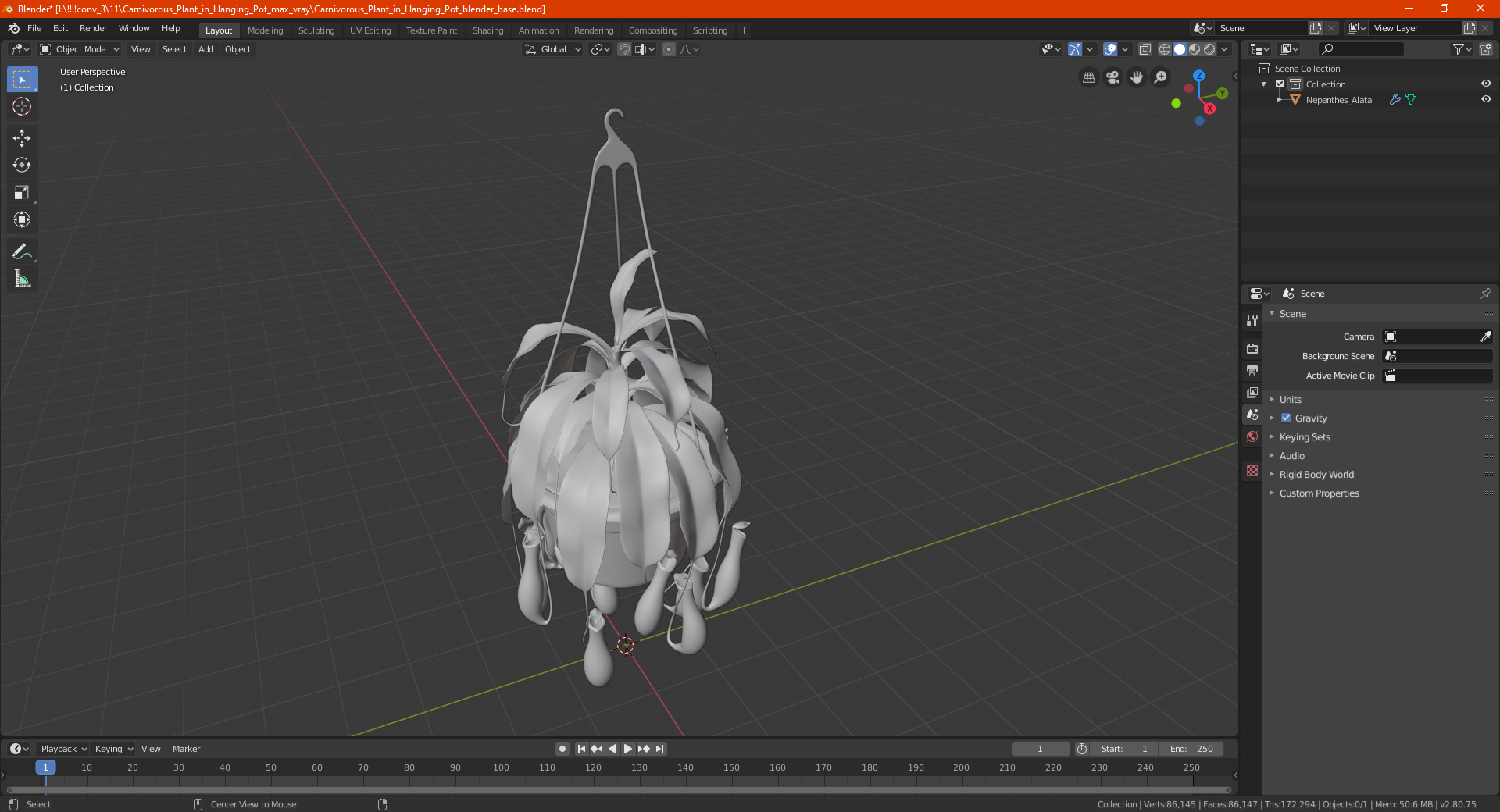This screenshot has width=1500, height=812.
Task: Click the pan view hand icon
Action: [1137, 77]
